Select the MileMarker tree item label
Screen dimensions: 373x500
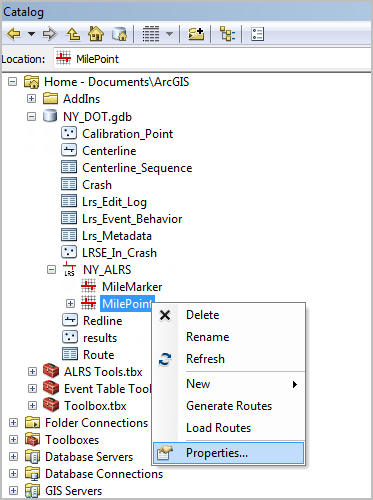tap(132, 287)
